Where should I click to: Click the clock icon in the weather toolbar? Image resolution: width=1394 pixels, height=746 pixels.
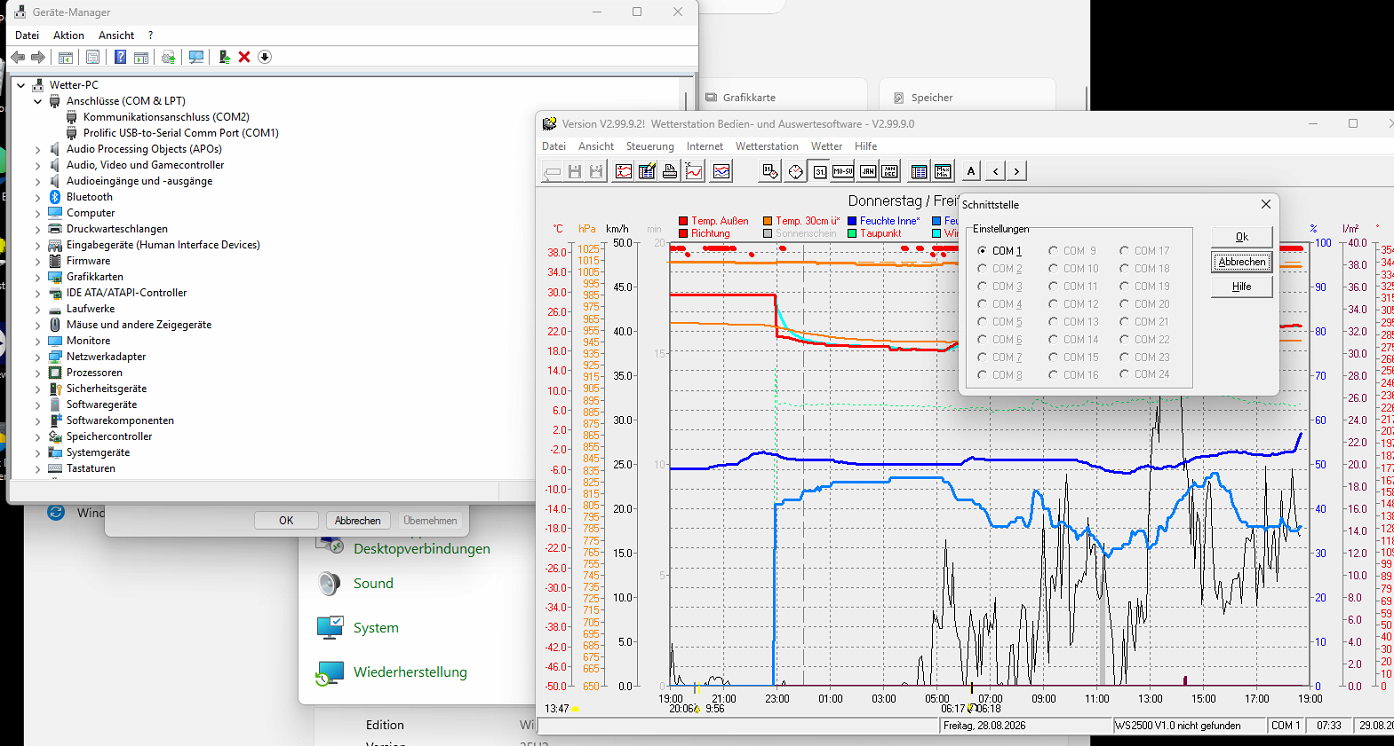click(x=795, y=171)
